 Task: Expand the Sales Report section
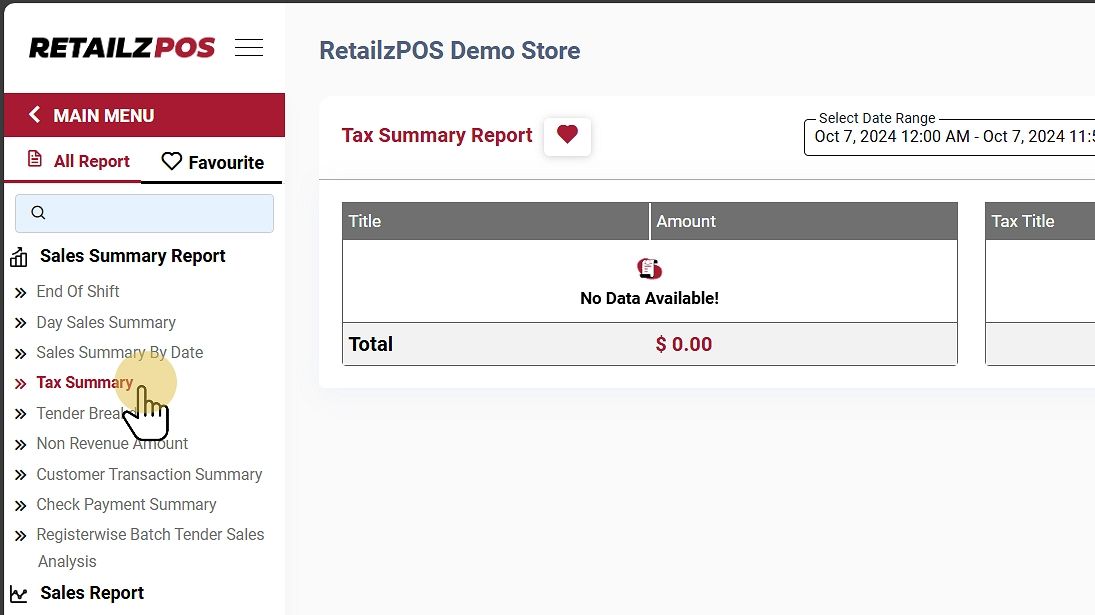click(92, 593)
